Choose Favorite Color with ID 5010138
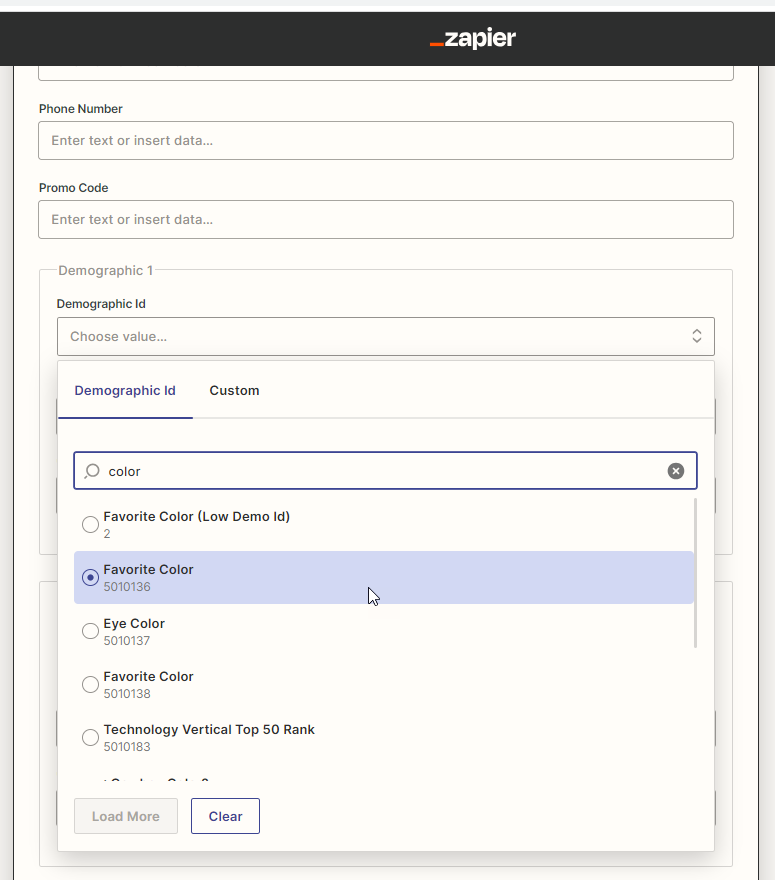The height and width of the screenshot is (880, 775). pos(90,685)
